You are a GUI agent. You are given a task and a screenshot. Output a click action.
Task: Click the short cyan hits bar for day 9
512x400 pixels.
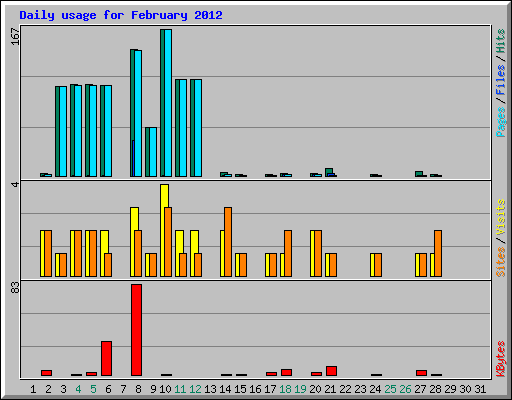153,152
